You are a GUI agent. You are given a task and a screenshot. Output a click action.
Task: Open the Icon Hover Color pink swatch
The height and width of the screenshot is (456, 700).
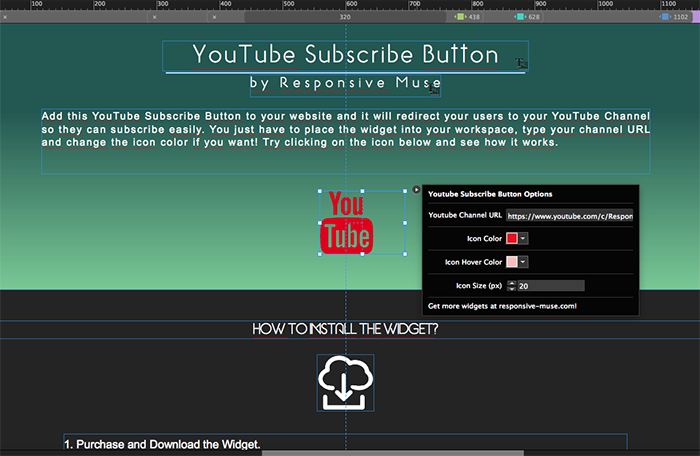point(512,262)
